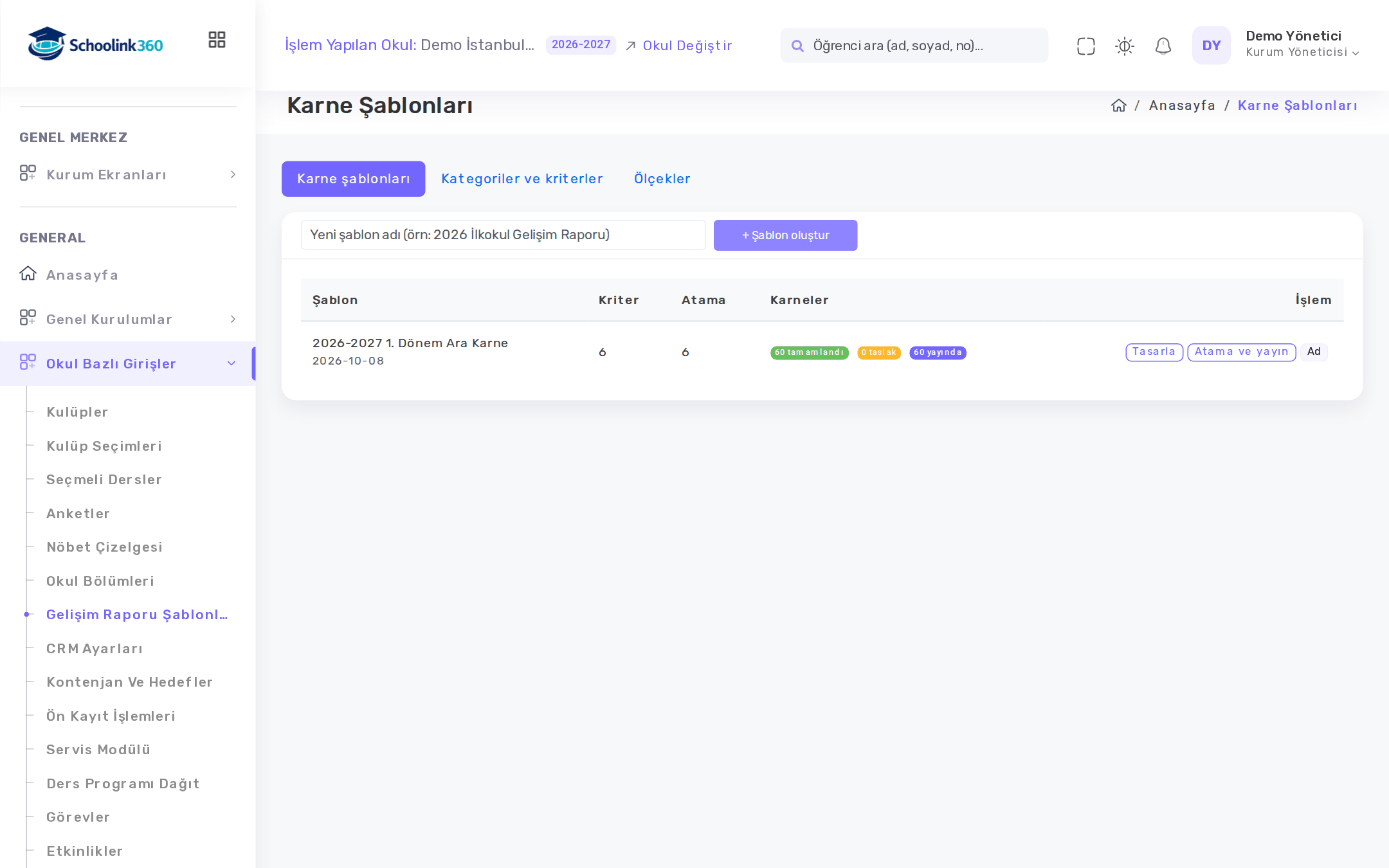The image size is (1389, 868).
Task: Focus the Öğrenci ara search field
Action: click(x=914, y=46)
